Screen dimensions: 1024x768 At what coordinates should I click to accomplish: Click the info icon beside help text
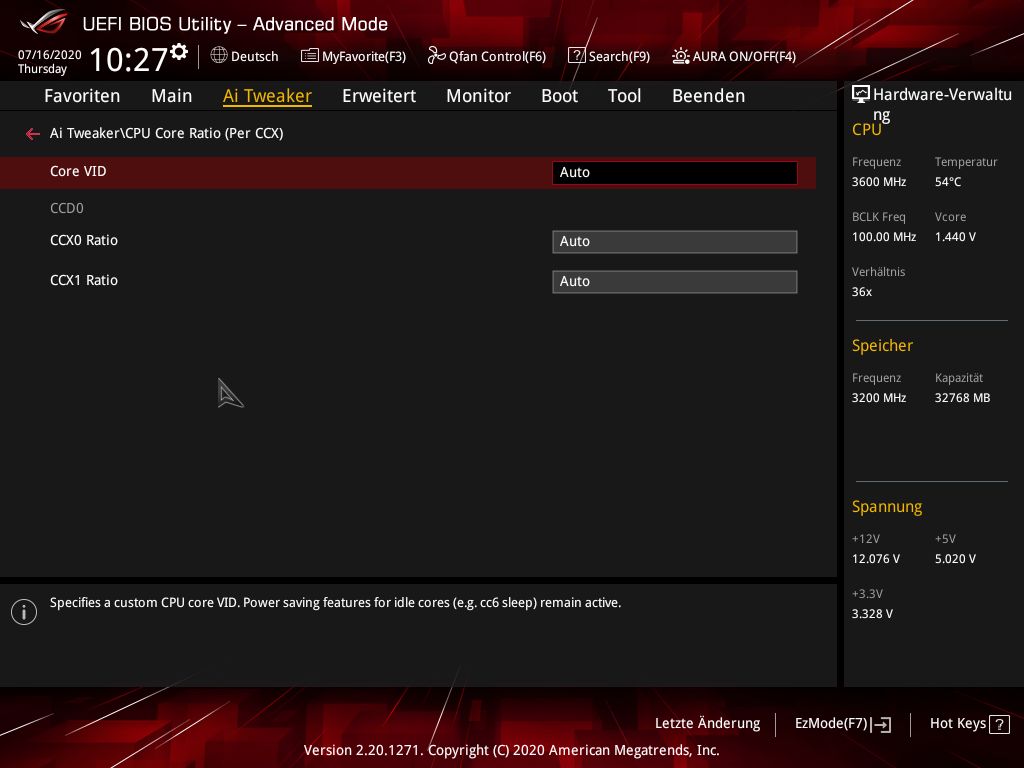(24, 612)
